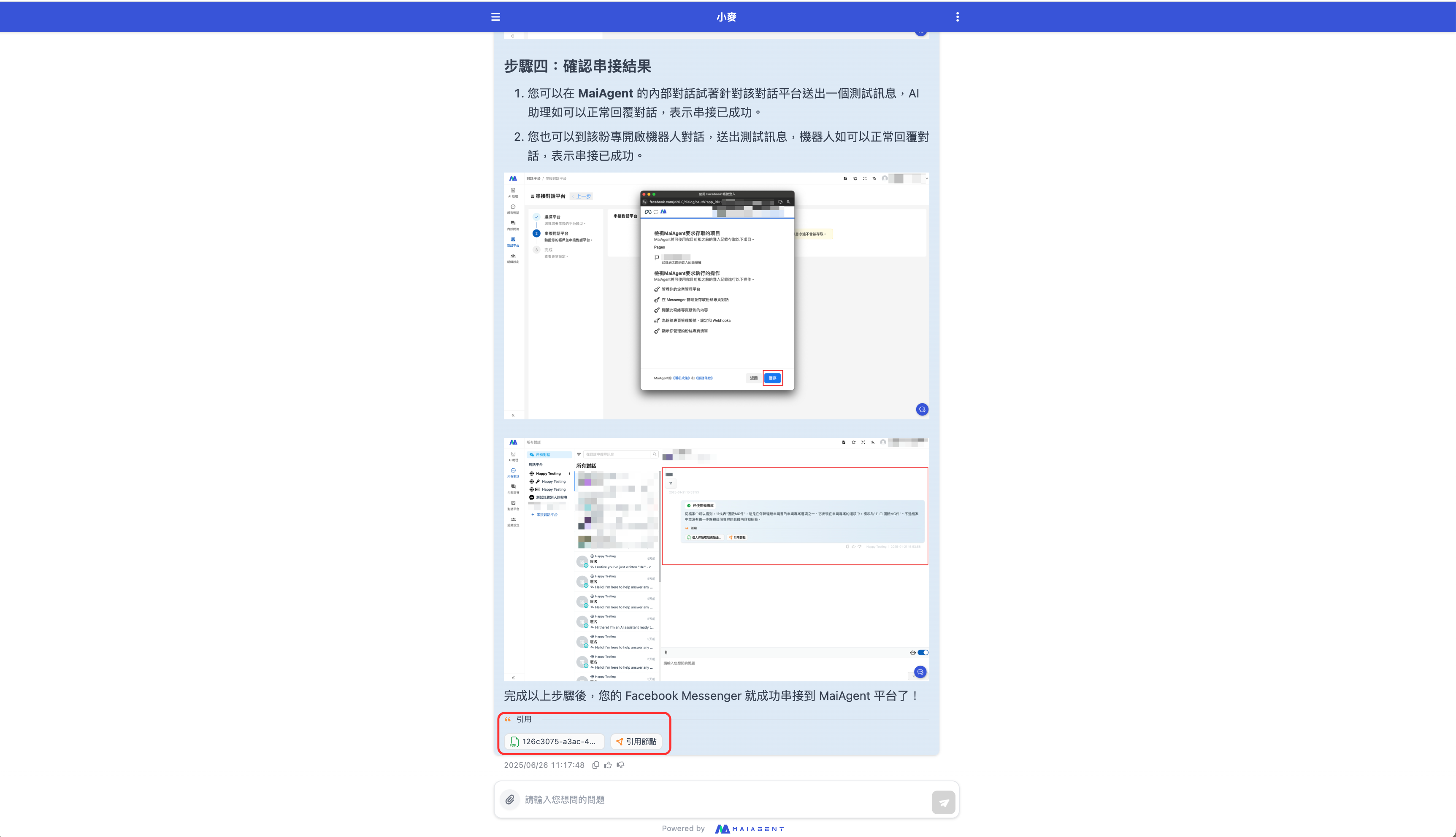Visit the MaiAgent logo link in footer
This screenshot has height=837, width=1456.
click(749, 829)
